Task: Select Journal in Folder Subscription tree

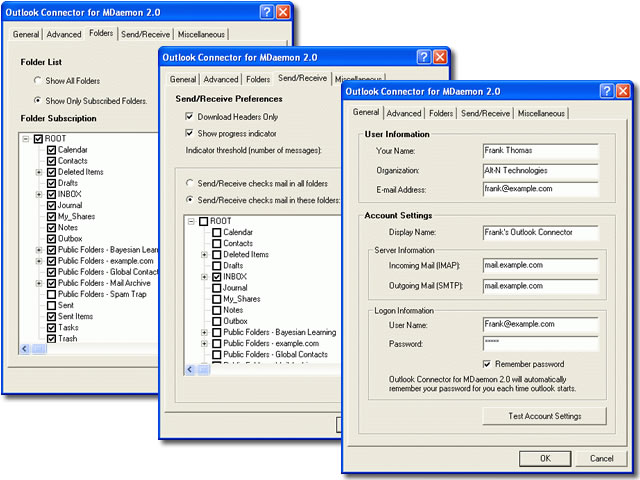Action: 70,205
